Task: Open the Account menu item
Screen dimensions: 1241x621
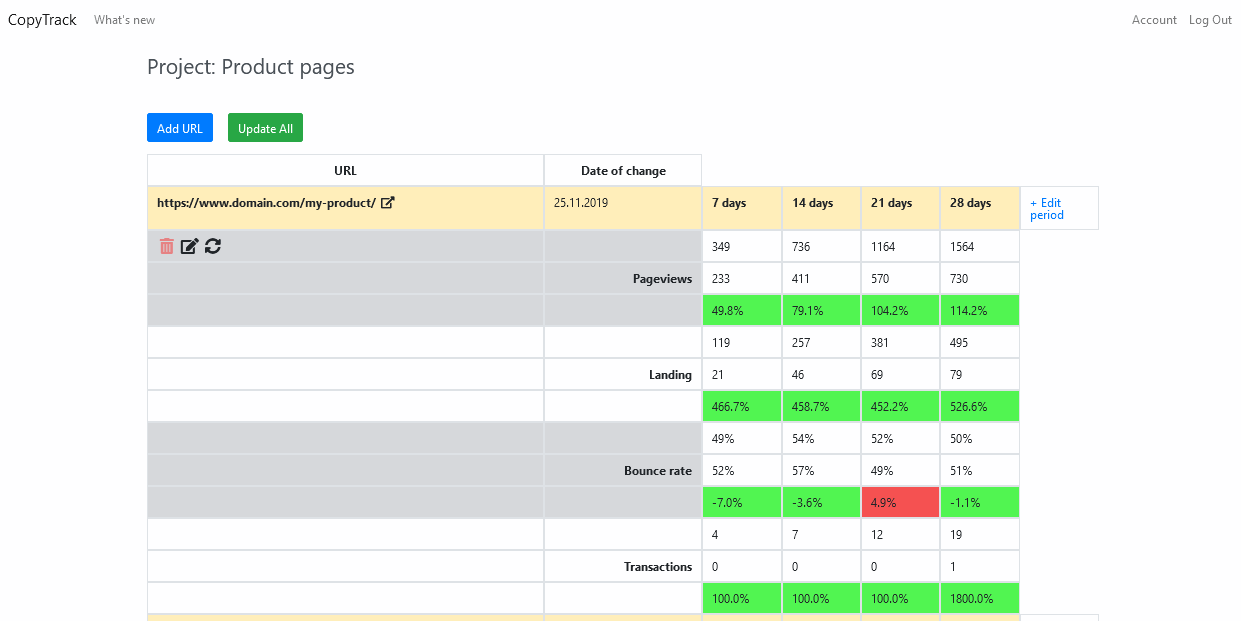Action: (x=1154, y=20)
